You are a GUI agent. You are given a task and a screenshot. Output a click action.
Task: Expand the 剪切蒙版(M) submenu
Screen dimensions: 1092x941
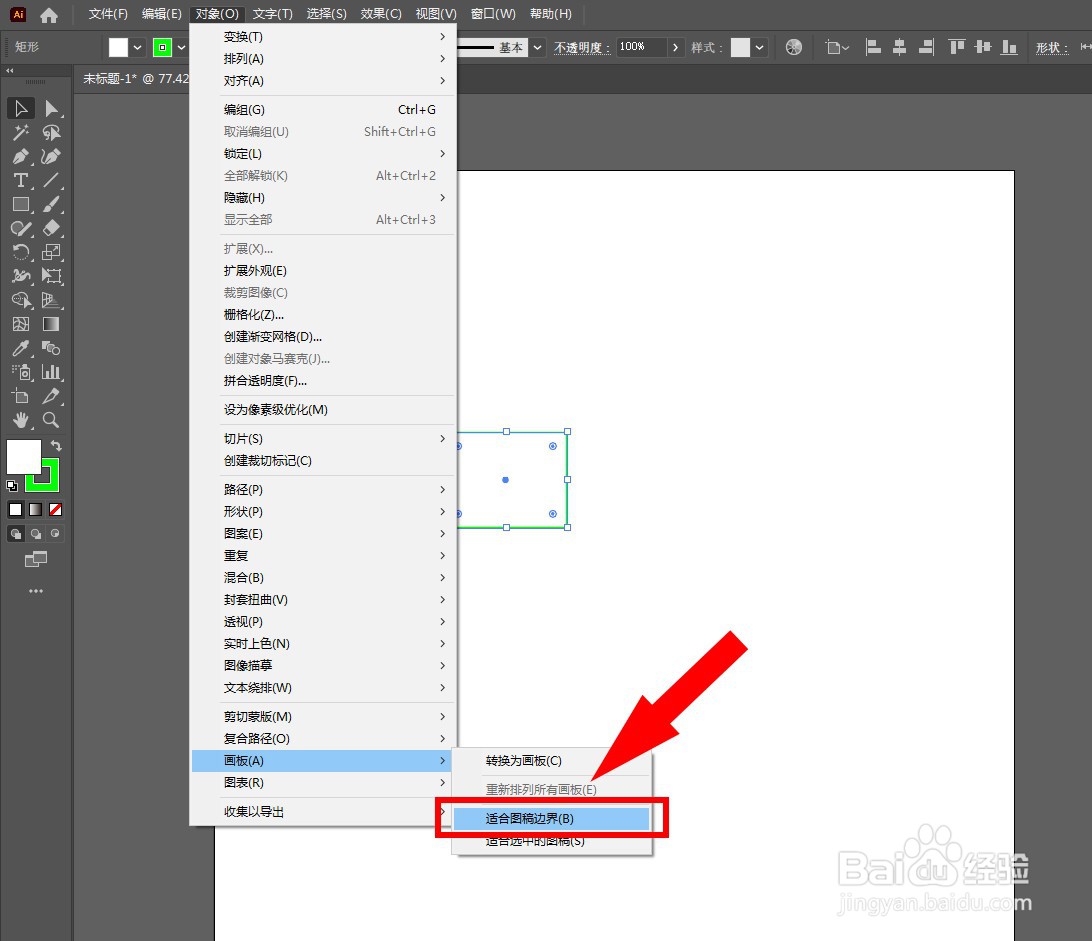[x=324, y=717]
